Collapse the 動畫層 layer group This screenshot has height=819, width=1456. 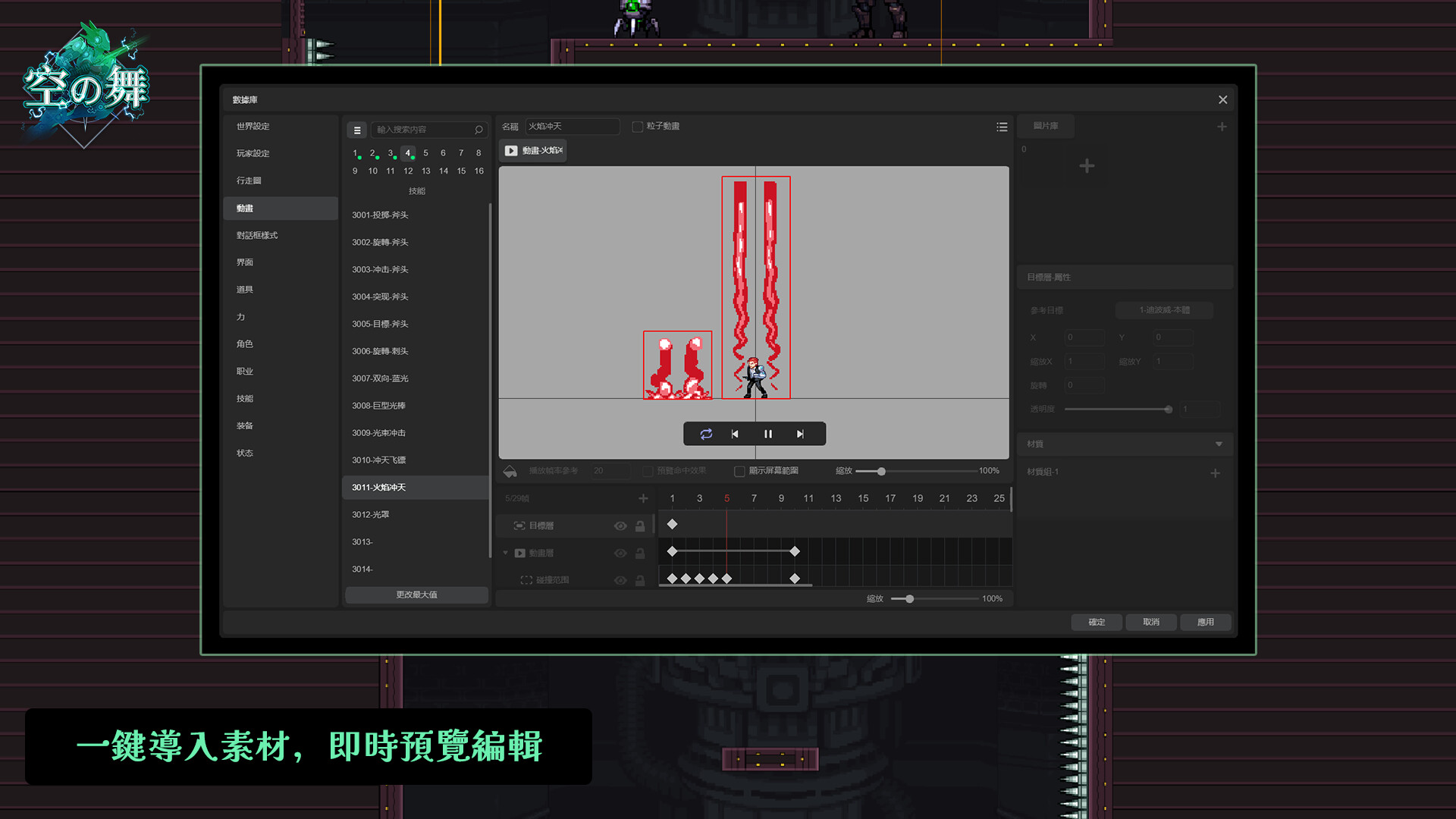click(x=506, y=553)
